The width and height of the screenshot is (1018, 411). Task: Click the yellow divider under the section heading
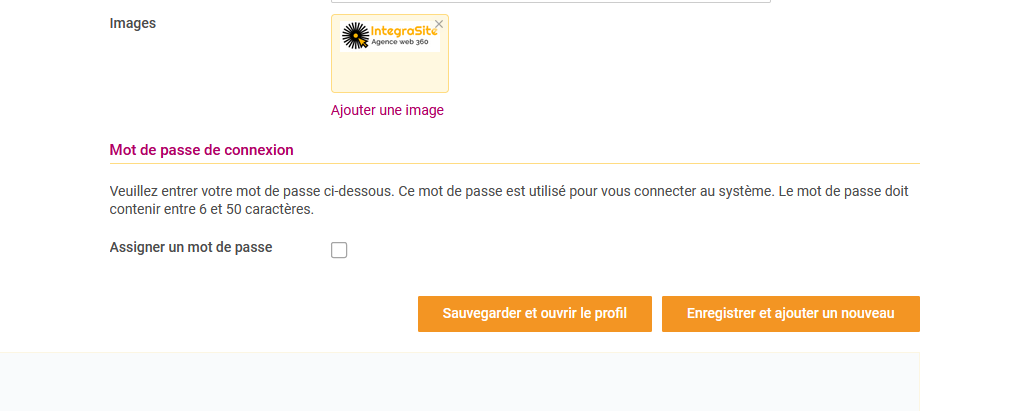pyautogui.click(x=515, y=164)
